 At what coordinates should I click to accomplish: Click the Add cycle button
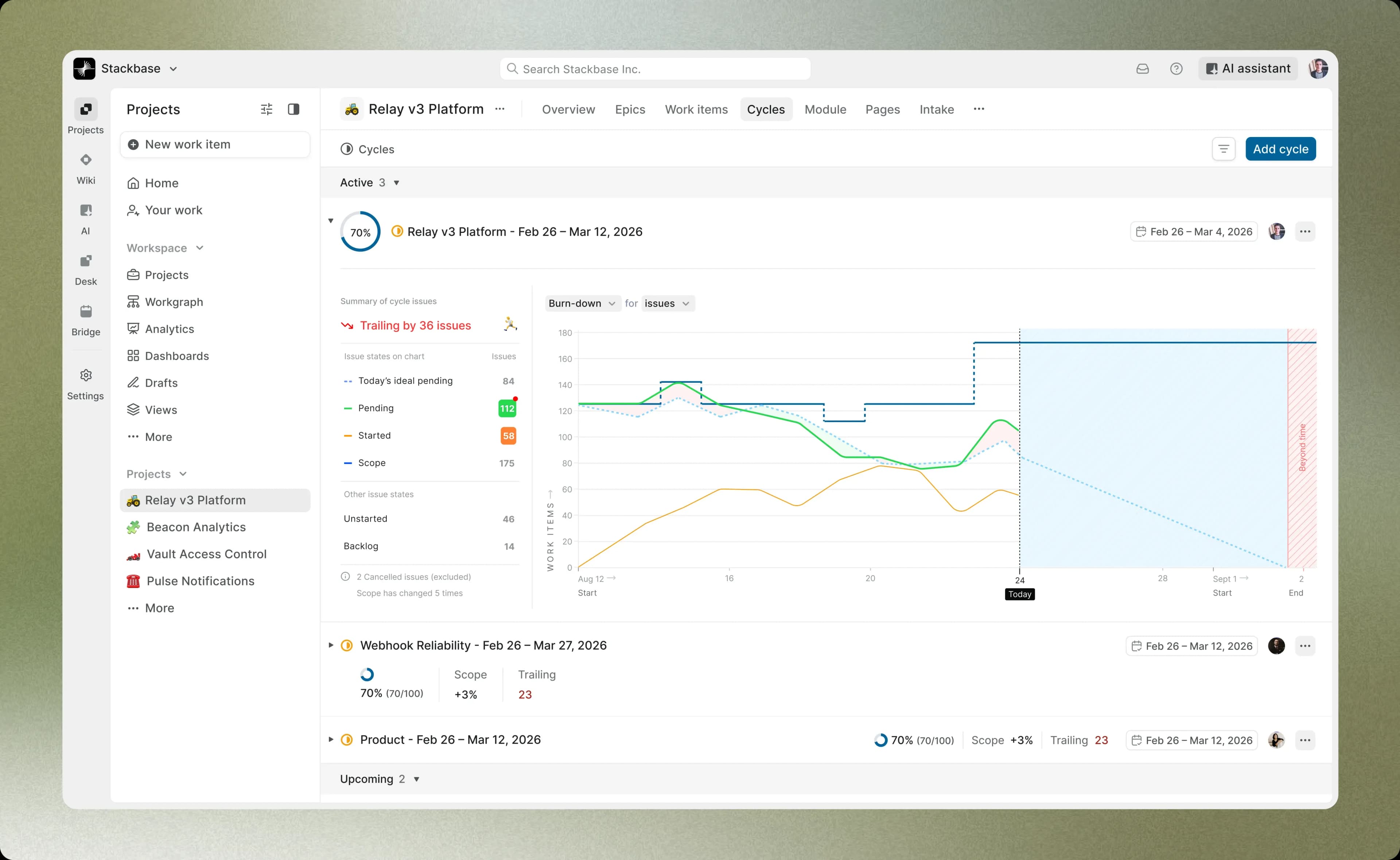1280,149
